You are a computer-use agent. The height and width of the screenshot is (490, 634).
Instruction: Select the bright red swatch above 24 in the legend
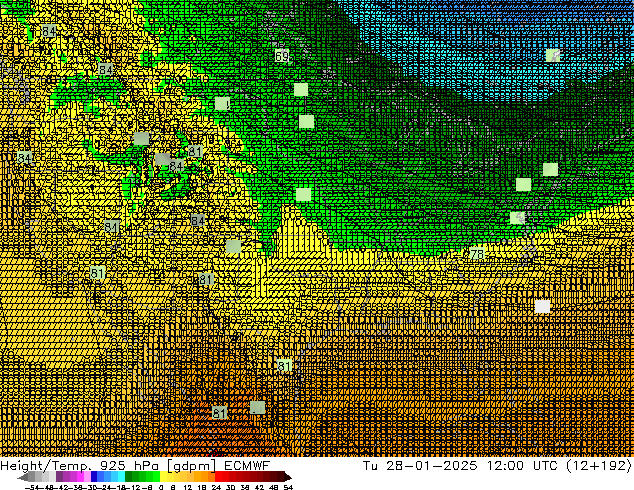pyautogui.click(x=218, y=476)
